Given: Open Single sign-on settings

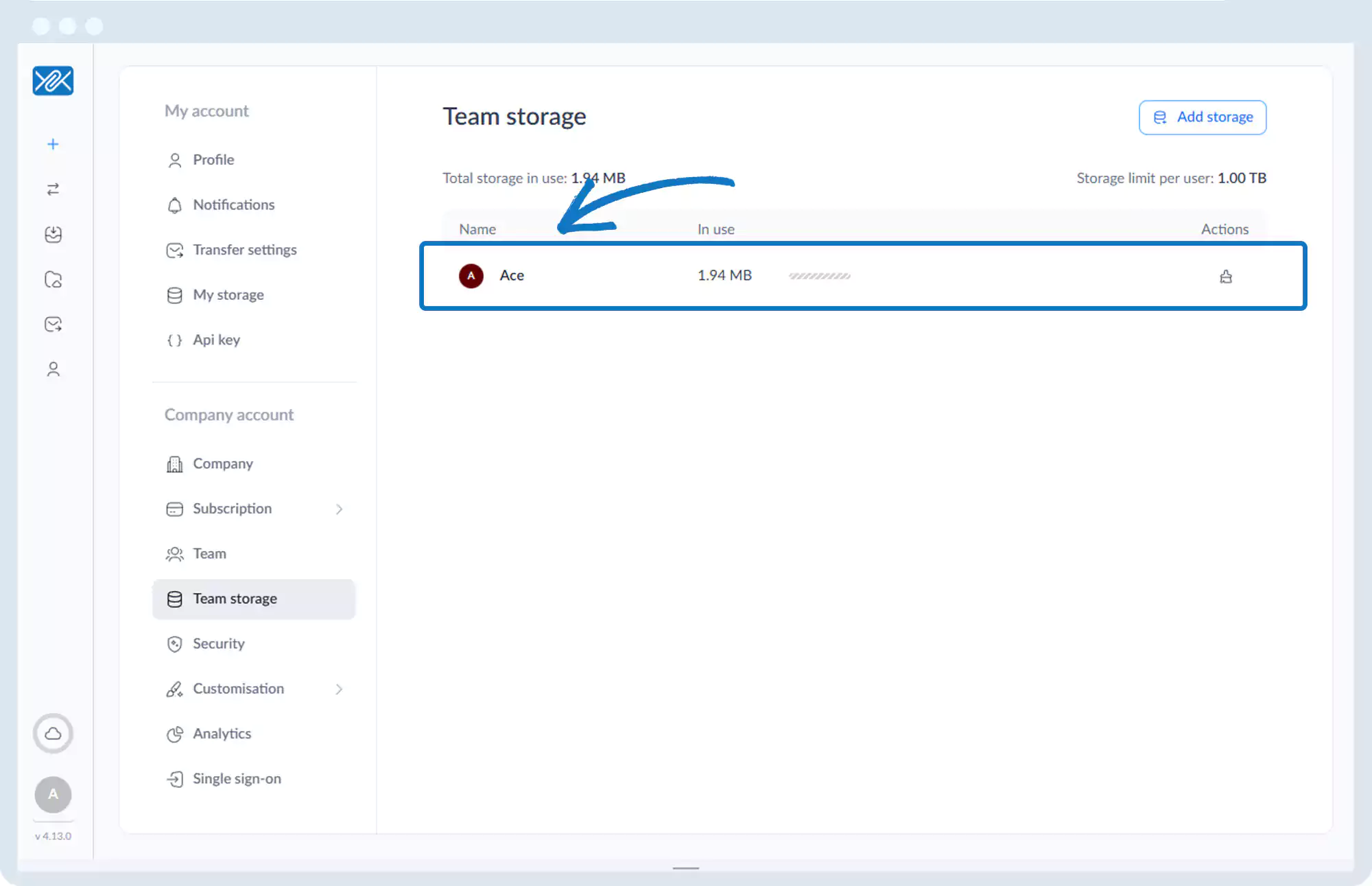Looking at the screenshot, I should point(237,779).
